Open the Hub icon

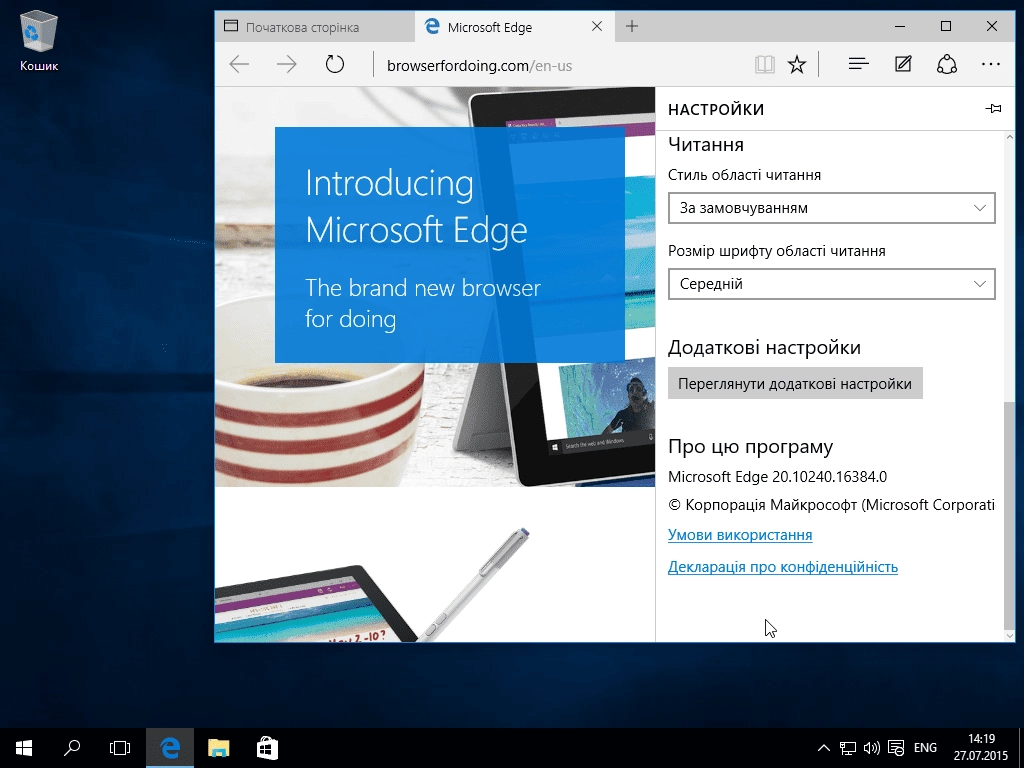point(858,64)
